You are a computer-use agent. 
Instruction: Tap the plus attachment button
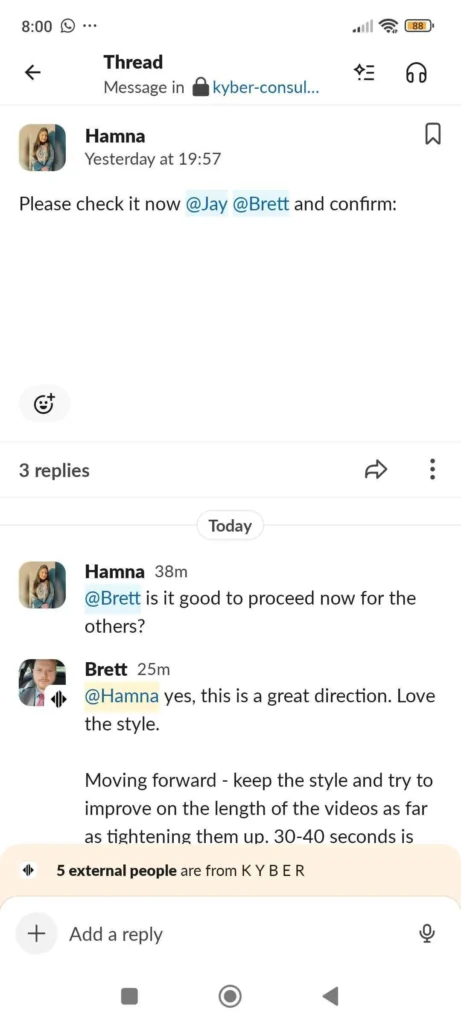36,934
